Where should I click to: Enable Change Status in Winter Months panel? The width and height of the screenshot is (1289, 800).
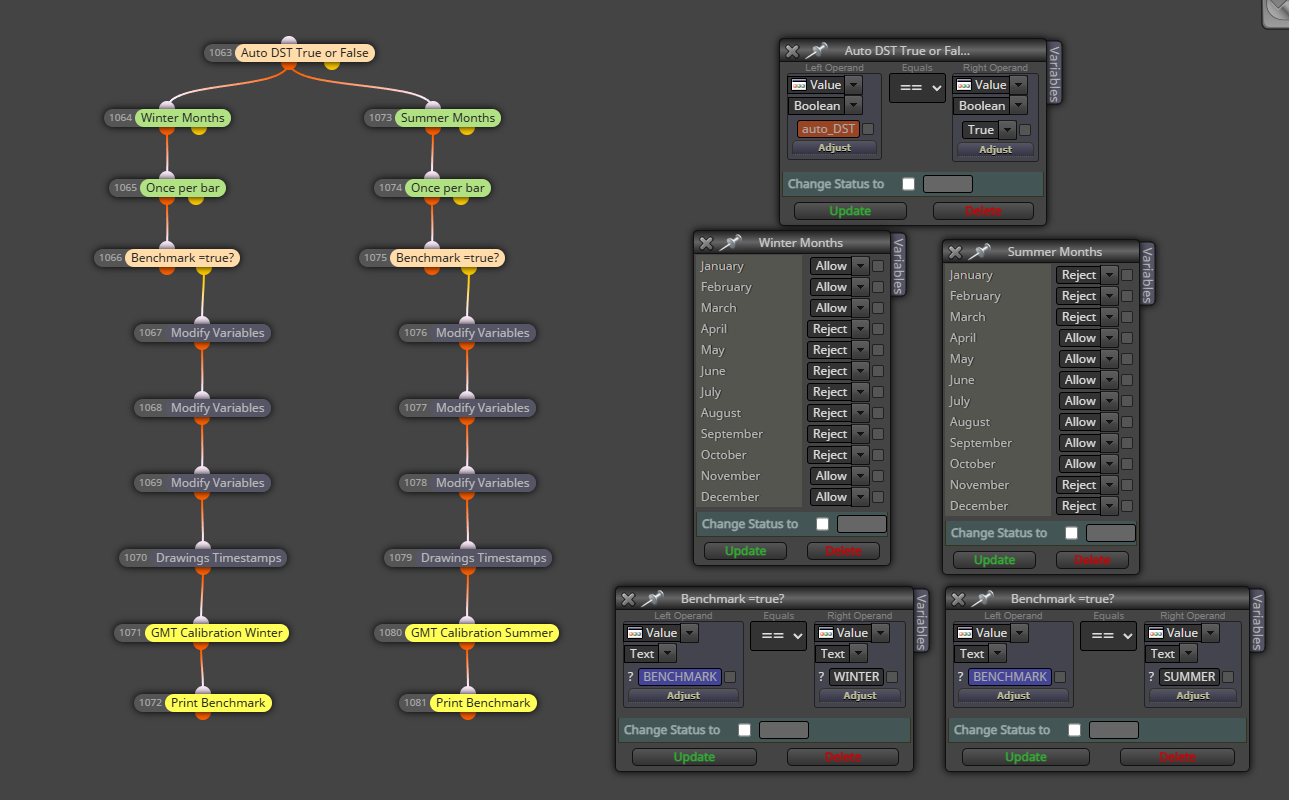point(822,524)
